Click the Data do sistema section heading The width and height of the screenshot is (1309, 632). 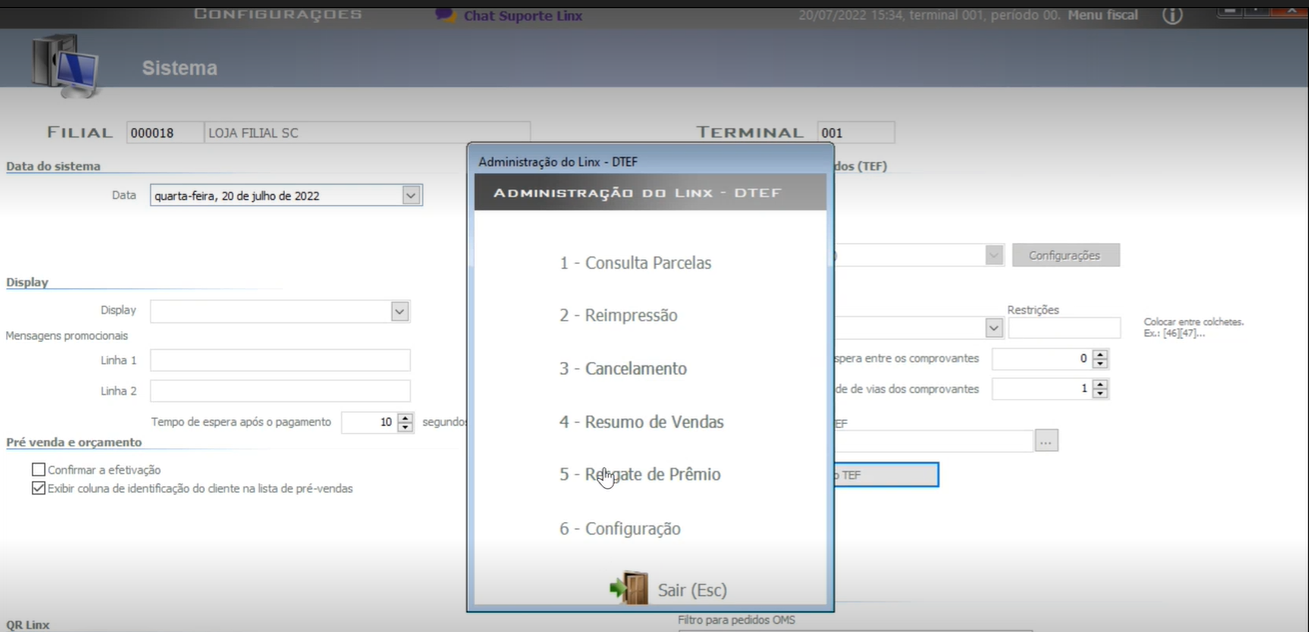tap(53, 166)
